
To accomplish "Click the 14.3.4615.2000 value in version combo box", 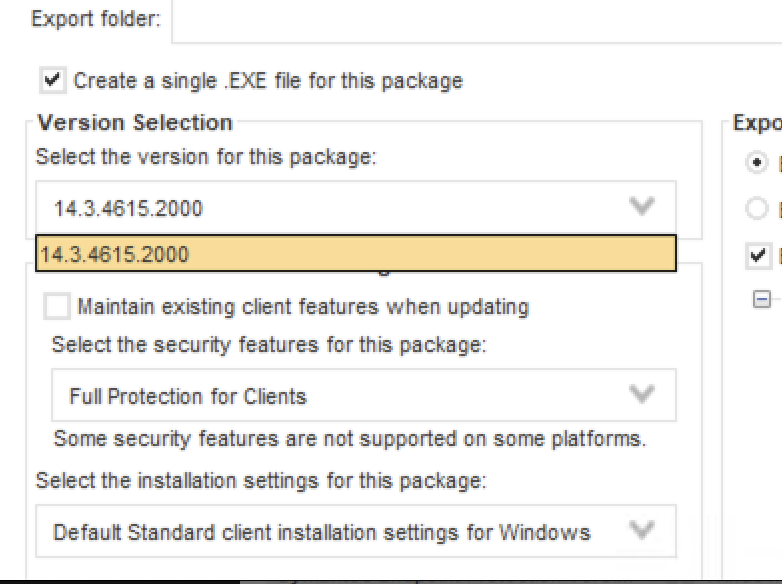I will [x=129, y=208].
